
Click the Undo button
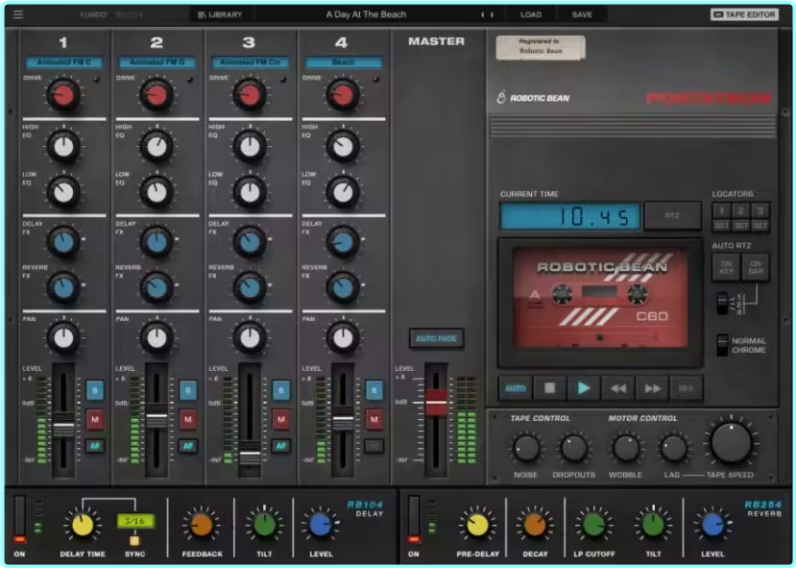94,15
